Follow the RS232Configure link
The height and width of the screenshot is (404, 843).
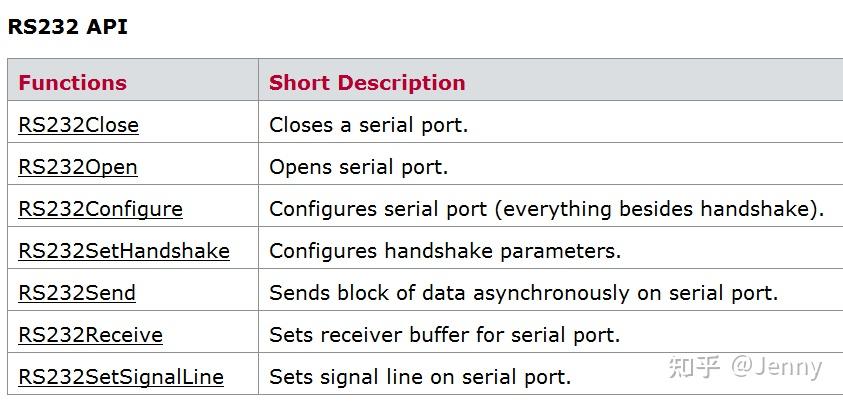[100, 209]
